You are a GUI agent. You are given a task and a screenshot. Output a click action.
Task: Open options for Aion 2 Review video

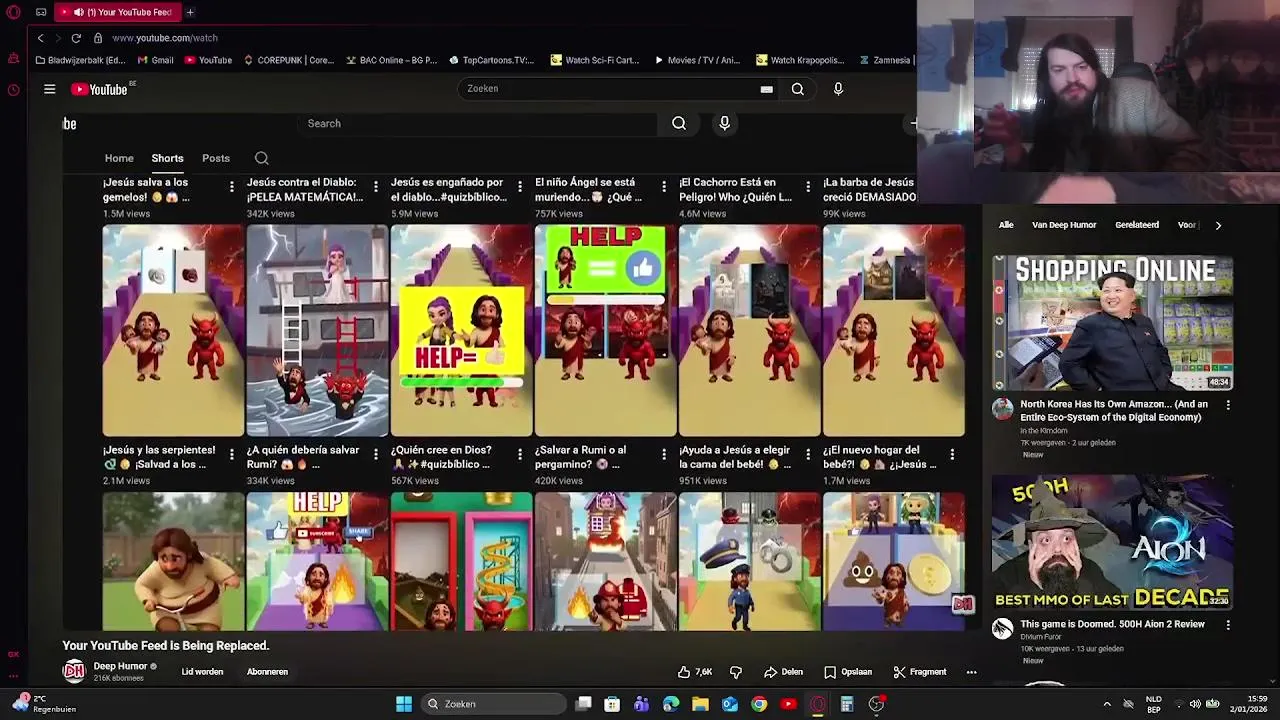click(x=1228, y=625)
